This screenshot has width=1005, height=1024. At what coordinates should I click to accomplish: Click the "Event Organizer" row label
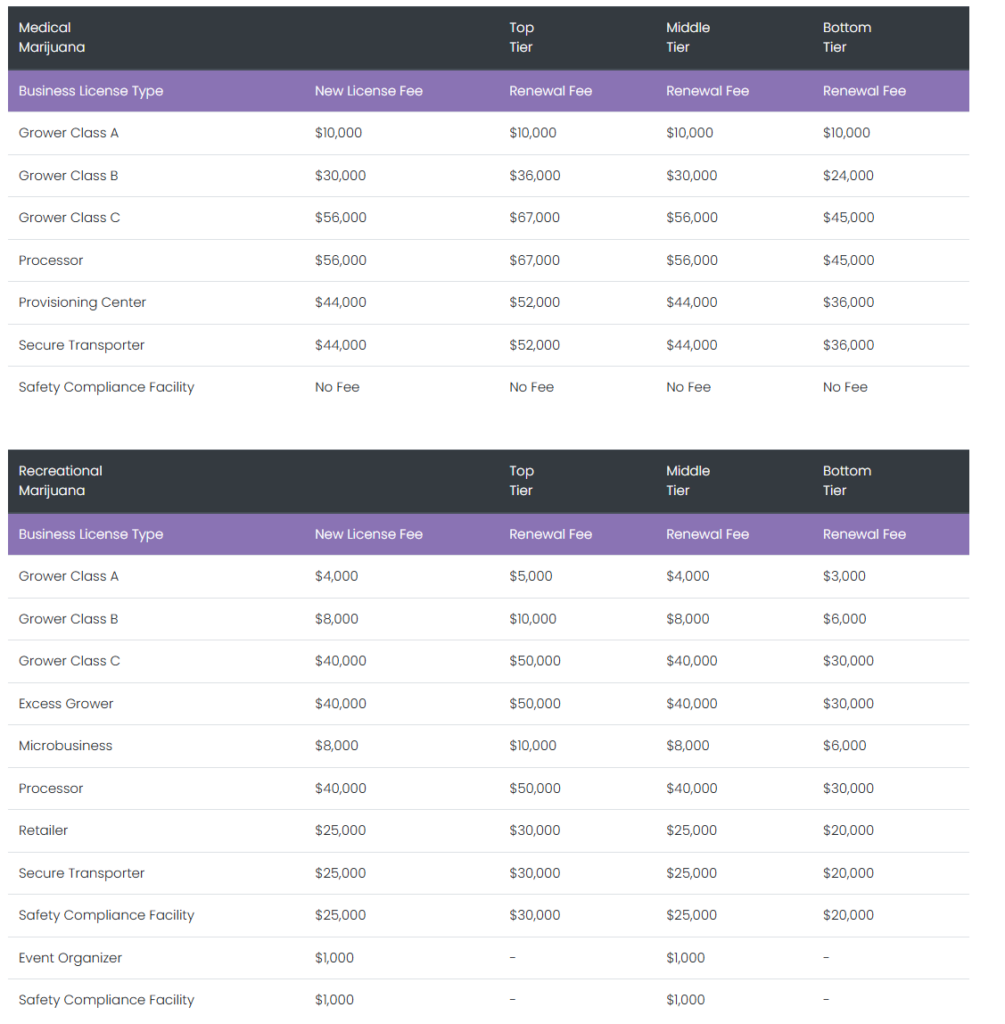pos(70,957)
